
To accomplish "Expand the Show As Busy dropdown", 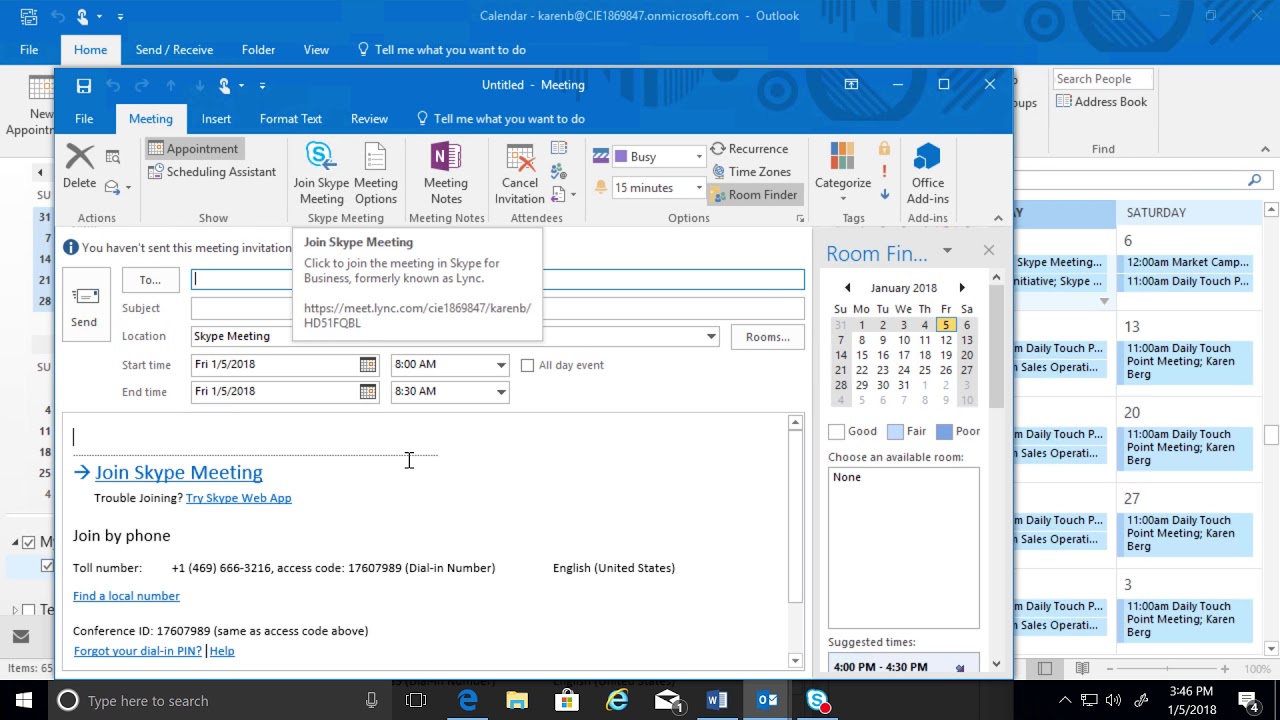I will pyautogui.click(x=699, y=157).
